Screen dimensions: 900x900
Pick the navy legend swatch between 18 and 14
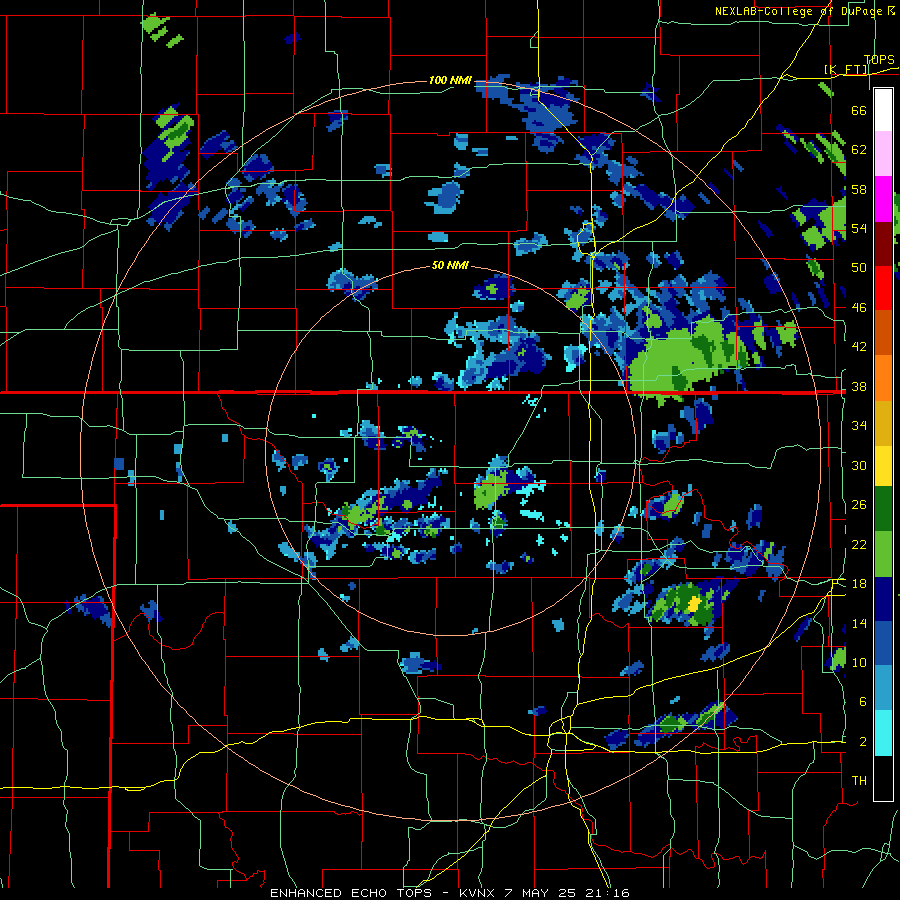[x=883, y=599]
